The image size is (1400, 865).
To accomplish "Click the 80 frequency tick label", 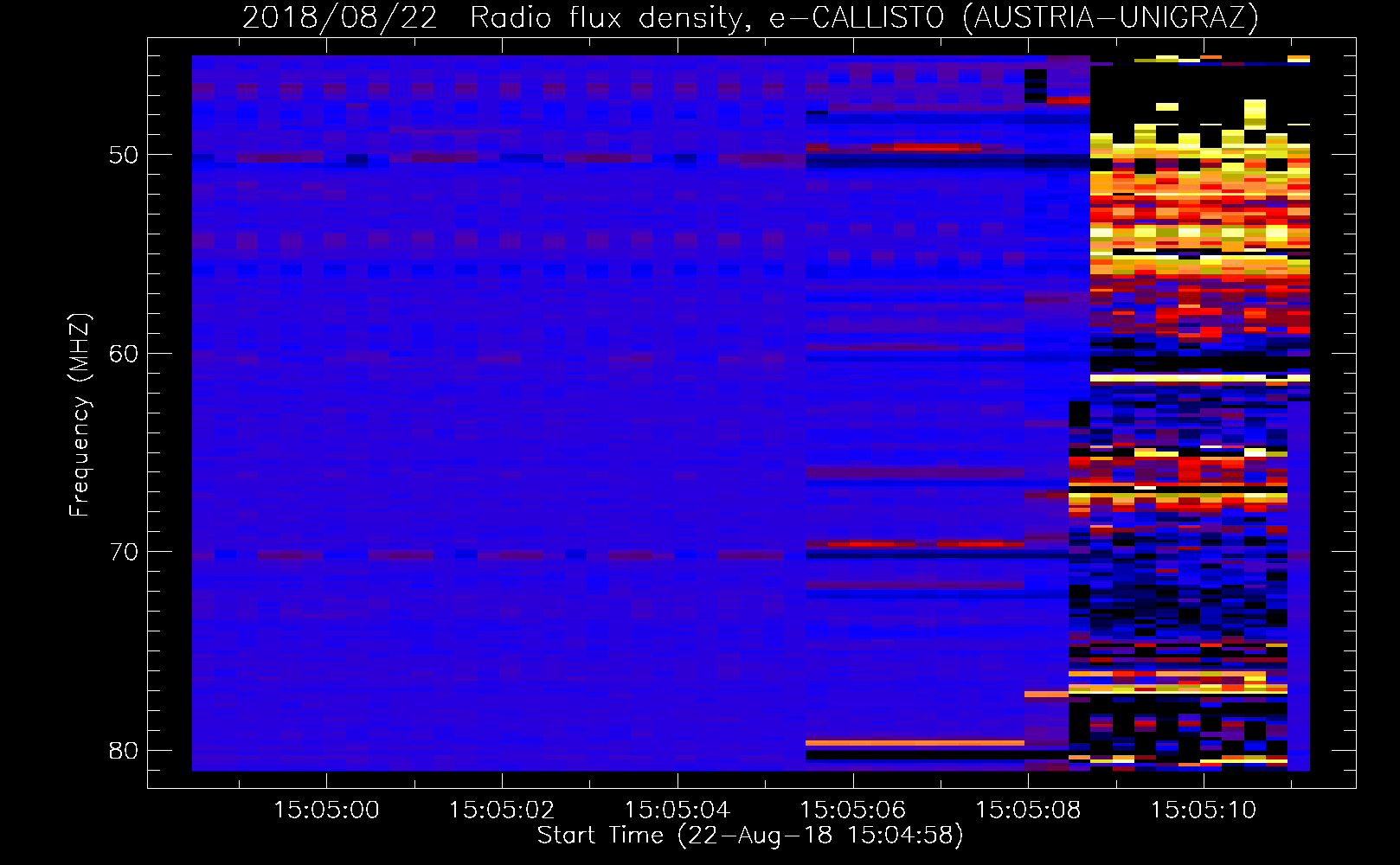I will (124, 750).
